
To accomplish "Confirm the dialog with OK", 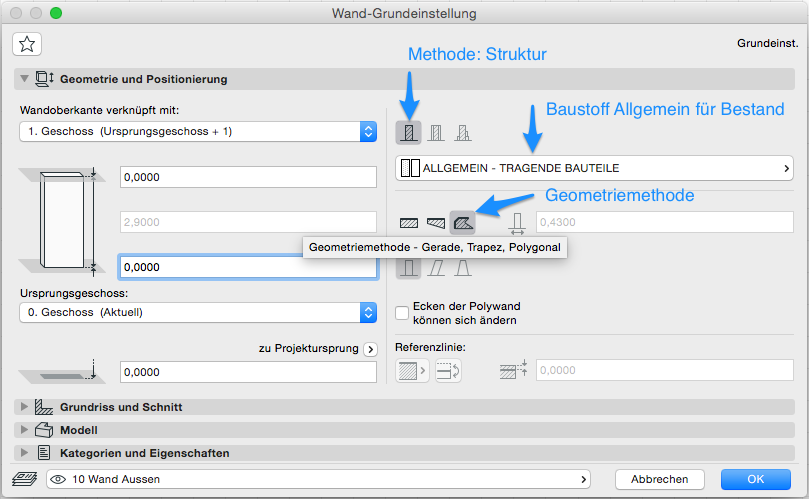I will click(x=755, y=479).
